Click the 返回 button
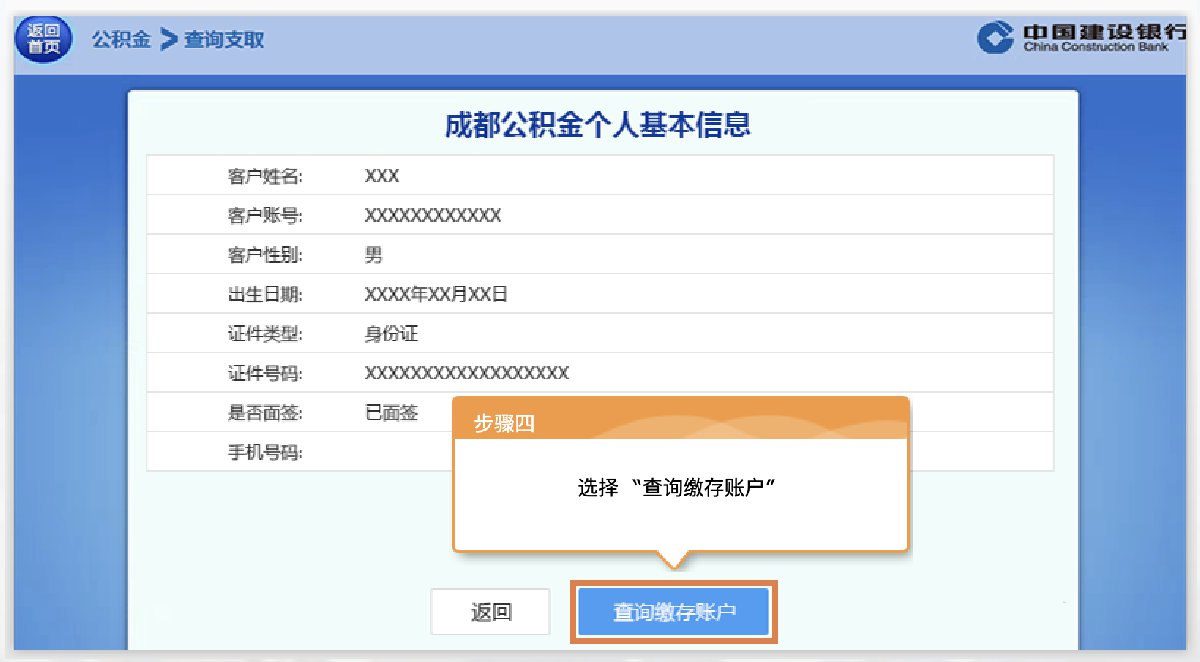The image size is (1200, 662). click(490, 611)
